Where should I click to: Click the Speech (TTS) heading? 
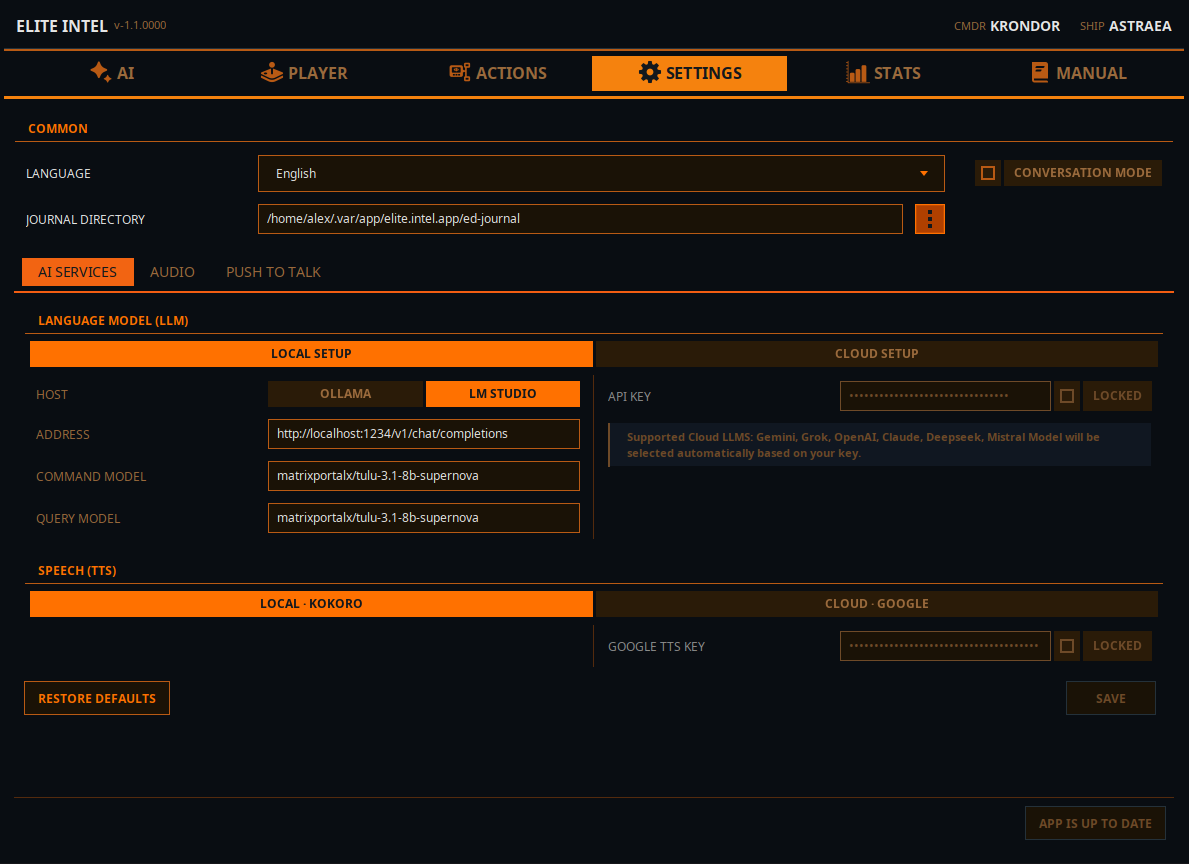click(x=77, y=570)
